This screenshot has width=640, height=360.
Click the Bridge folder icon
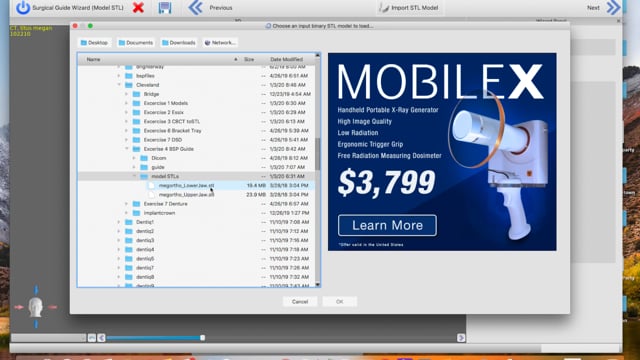[x=136, y=94]
